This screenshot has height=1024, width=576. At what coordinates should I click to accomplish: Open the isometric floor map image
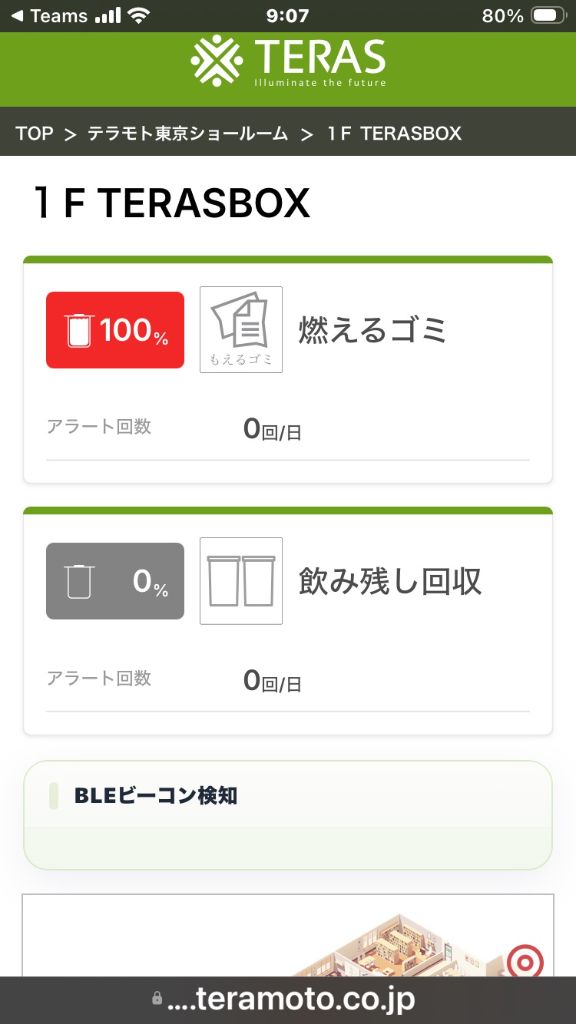coord(288,935)
